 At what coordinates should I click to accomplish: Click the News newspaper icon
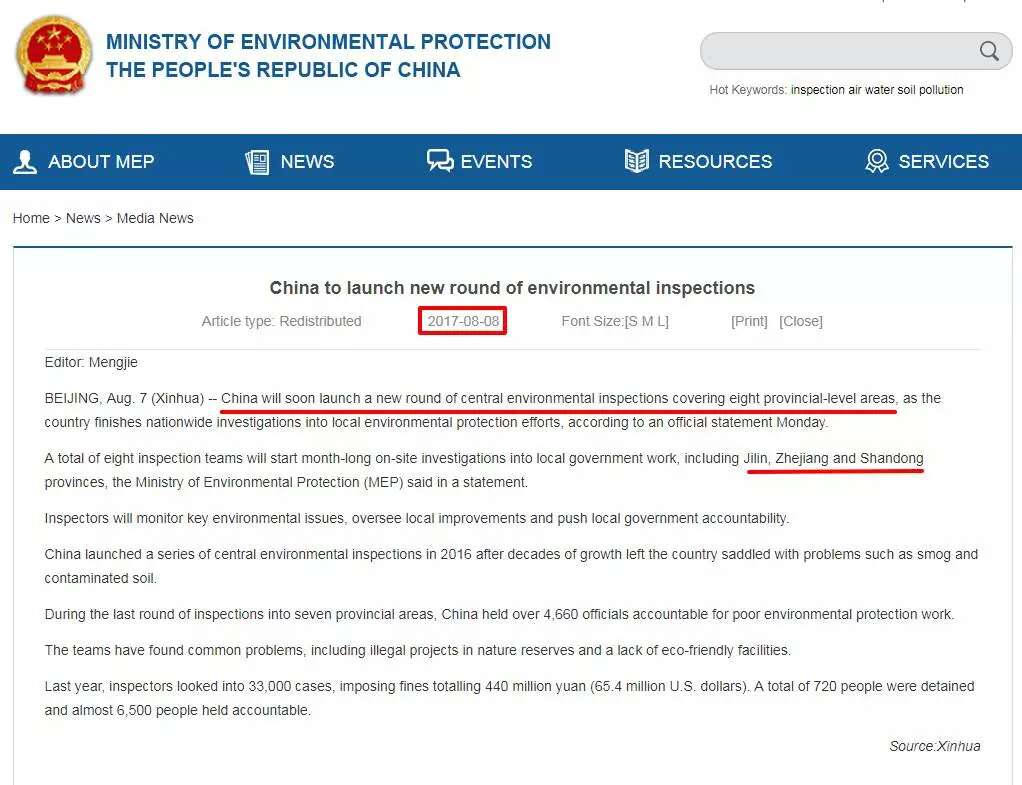(x=257, y=162)
